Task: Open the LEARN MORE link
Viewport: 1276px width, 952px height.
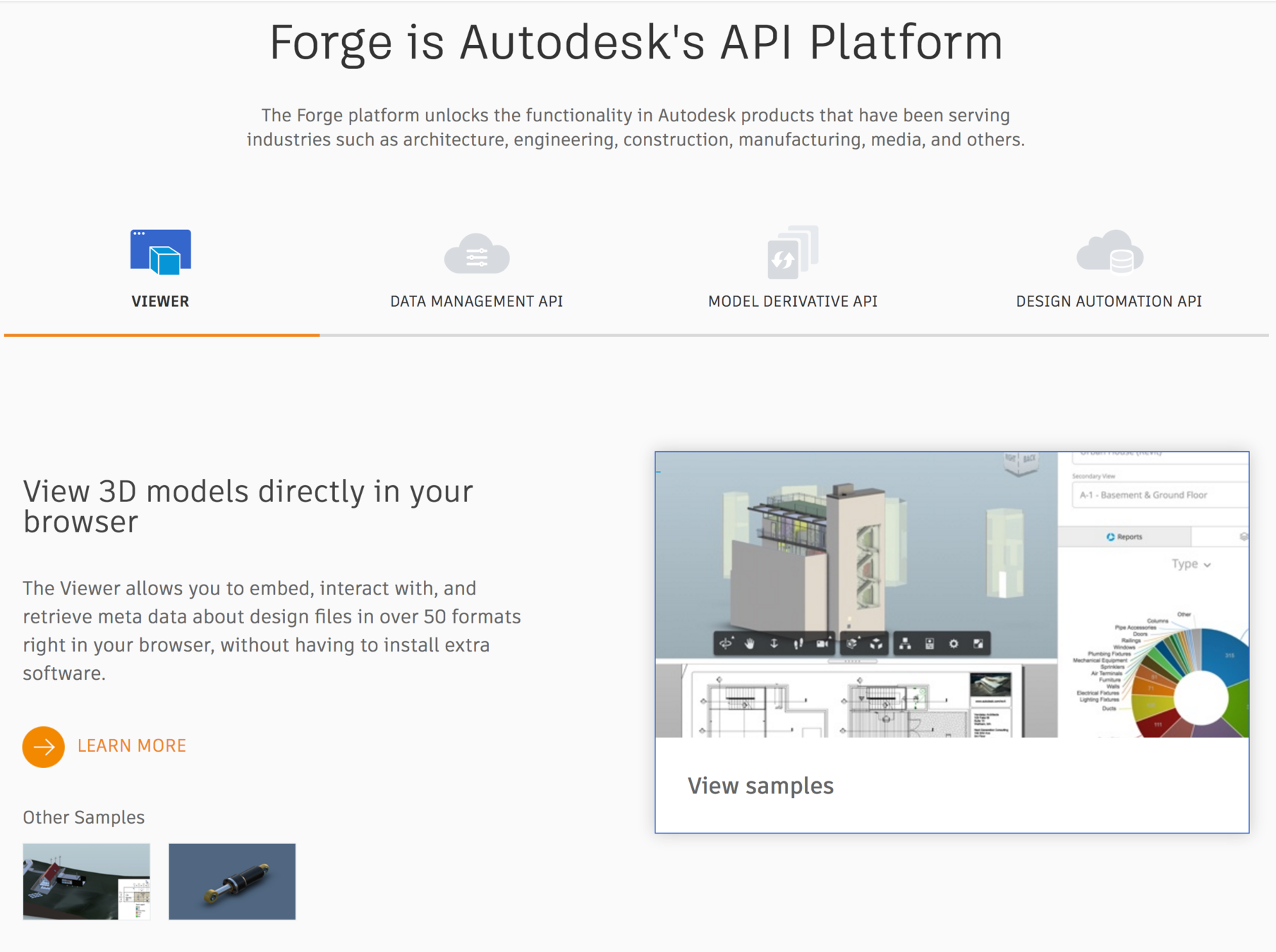Action: pos(132,745)
